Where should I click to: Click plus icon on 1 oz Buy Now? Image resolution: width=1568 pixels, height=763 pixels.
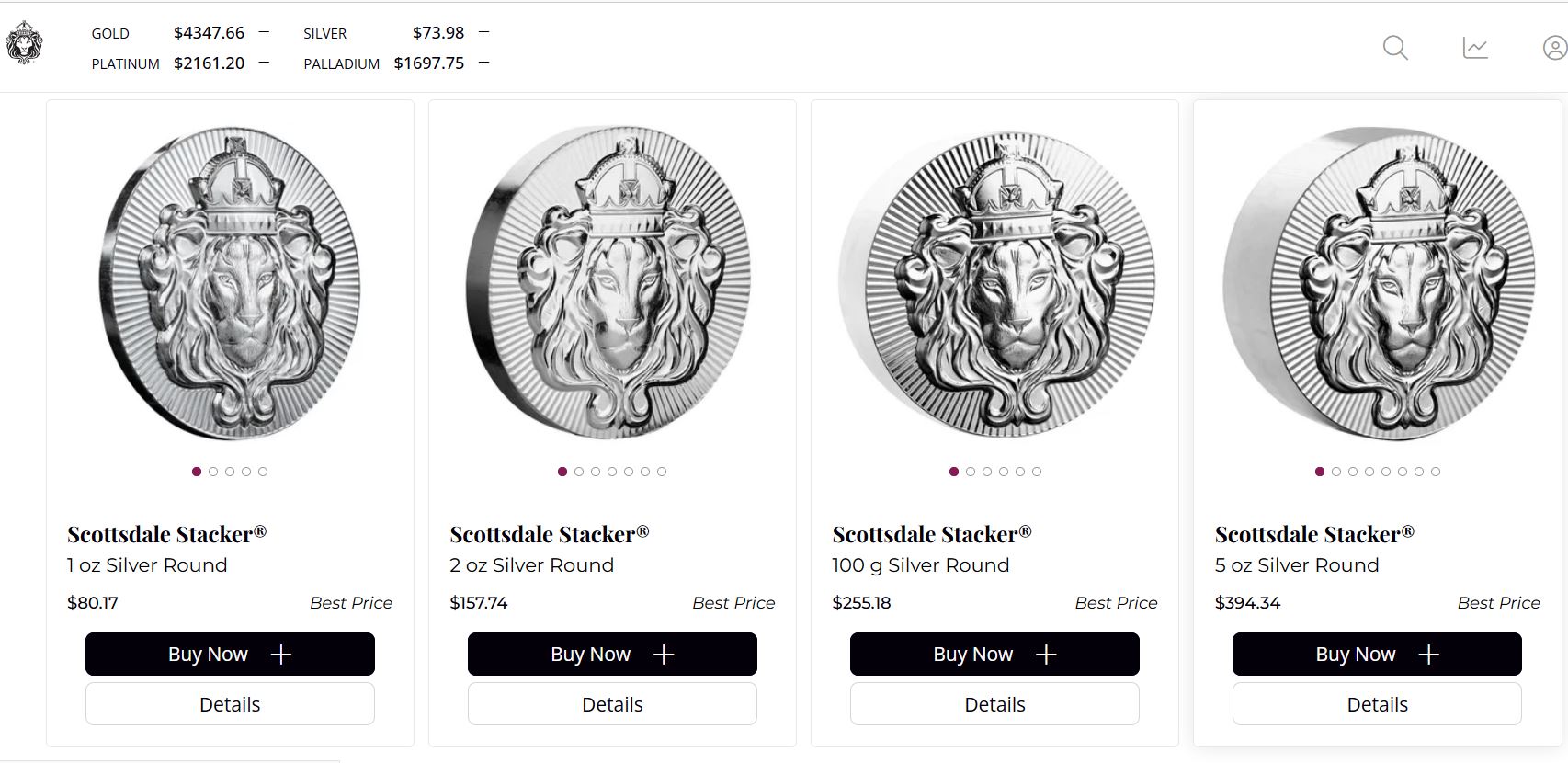[281, 655]
